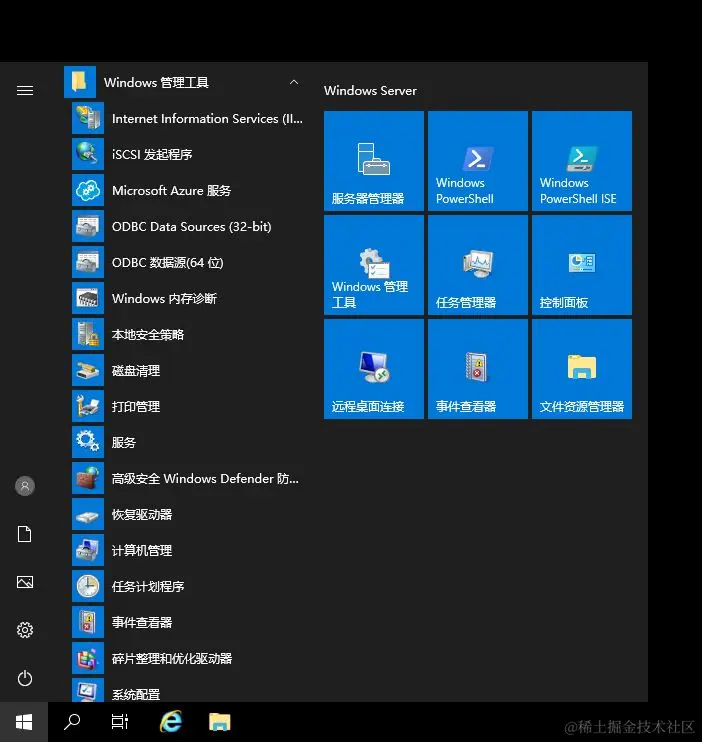Image resolution: width=702 pixels, height=742 pixels.
Task: Select '计算机管理' list text
Action: coord(142,550)
